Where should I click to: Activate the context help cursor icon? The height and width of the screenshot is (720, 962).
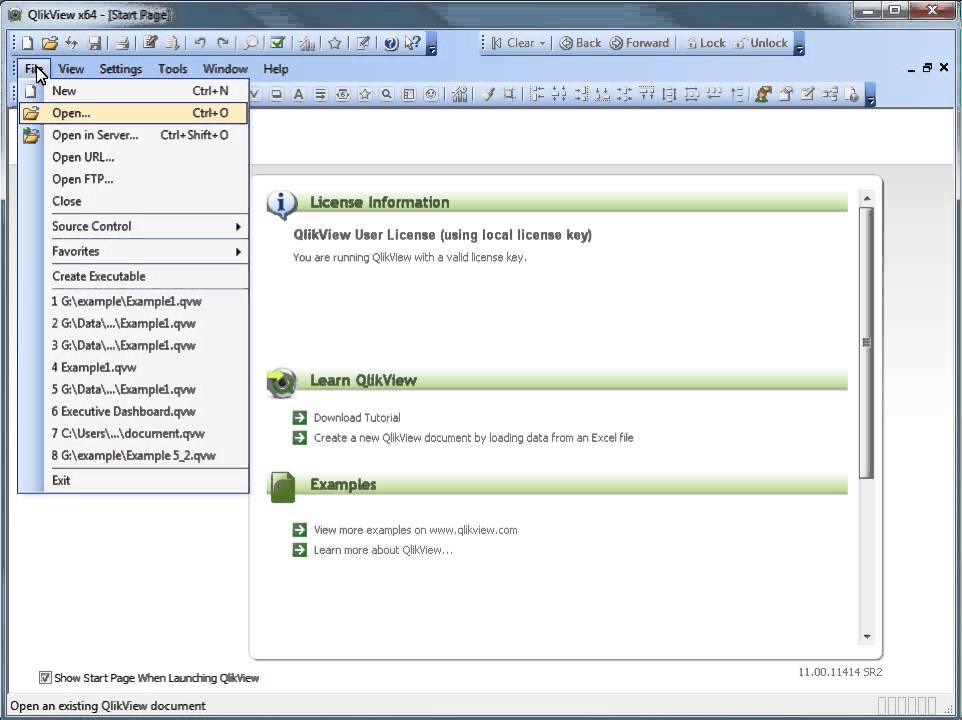[x=412, y=43]
